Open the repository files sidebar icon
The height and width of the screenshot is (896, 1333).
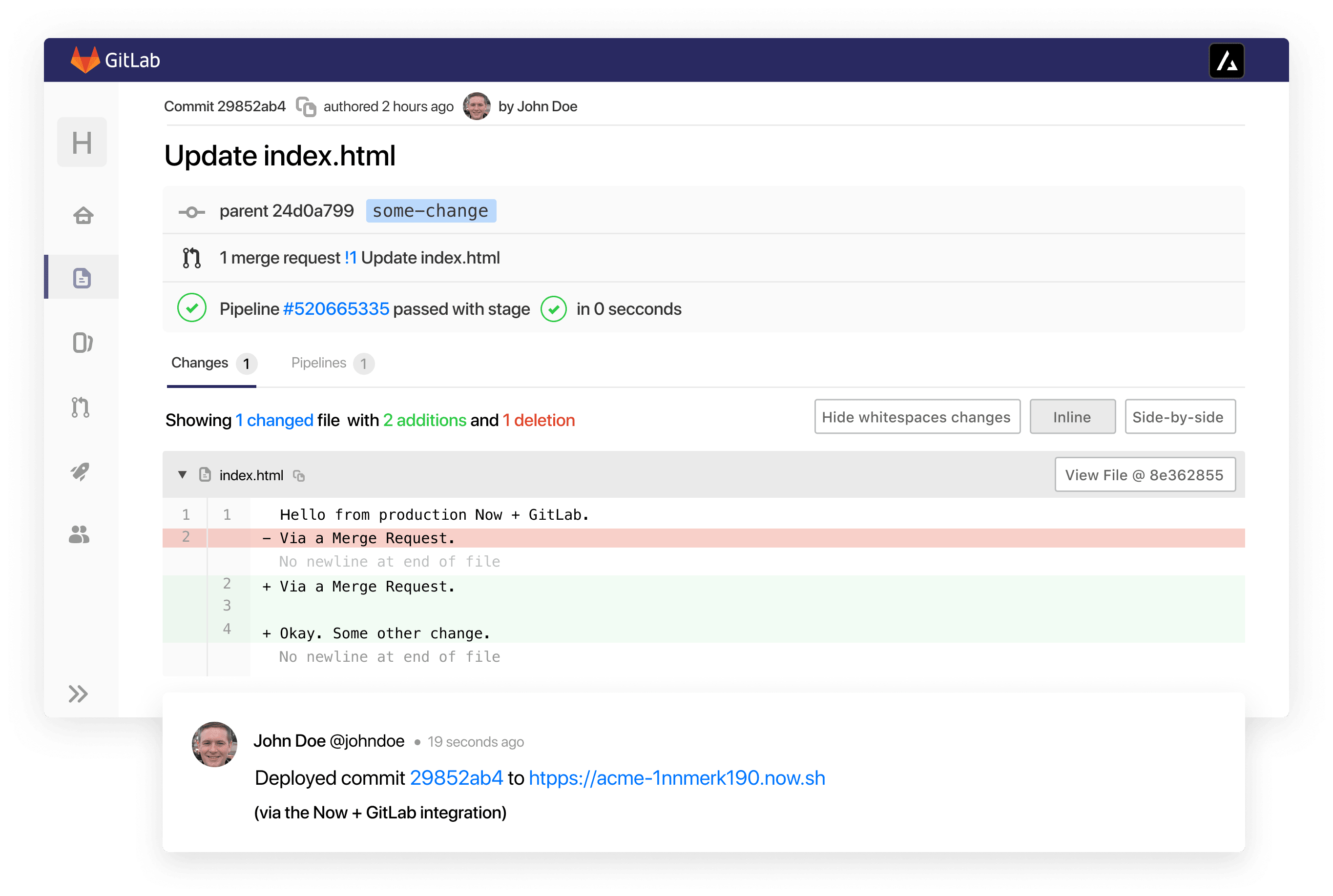[83, 278]
